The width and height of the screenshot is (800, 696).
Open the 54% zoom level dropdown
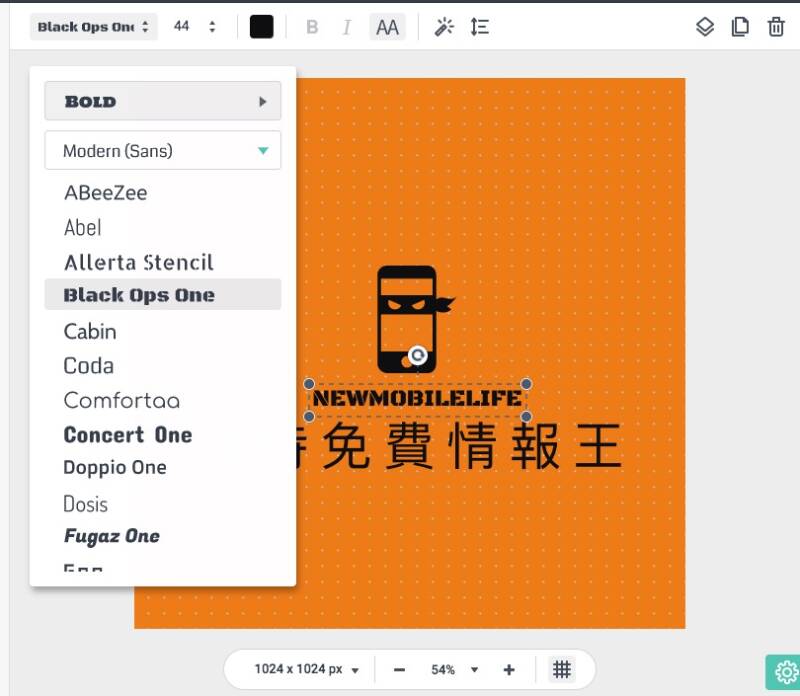click(x=454, y=669)
